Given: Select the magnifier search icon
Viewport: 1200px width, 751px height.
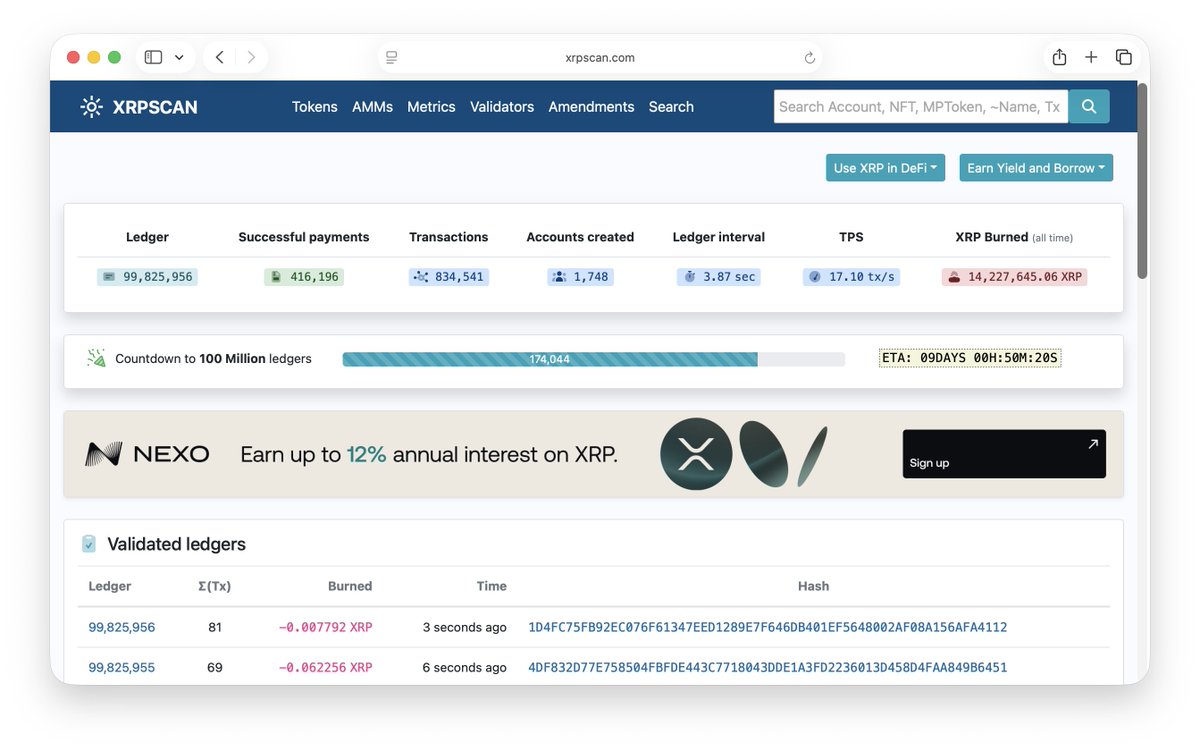Looking at the screenshot, I should pyautogui.click(x=1088, y=106).
